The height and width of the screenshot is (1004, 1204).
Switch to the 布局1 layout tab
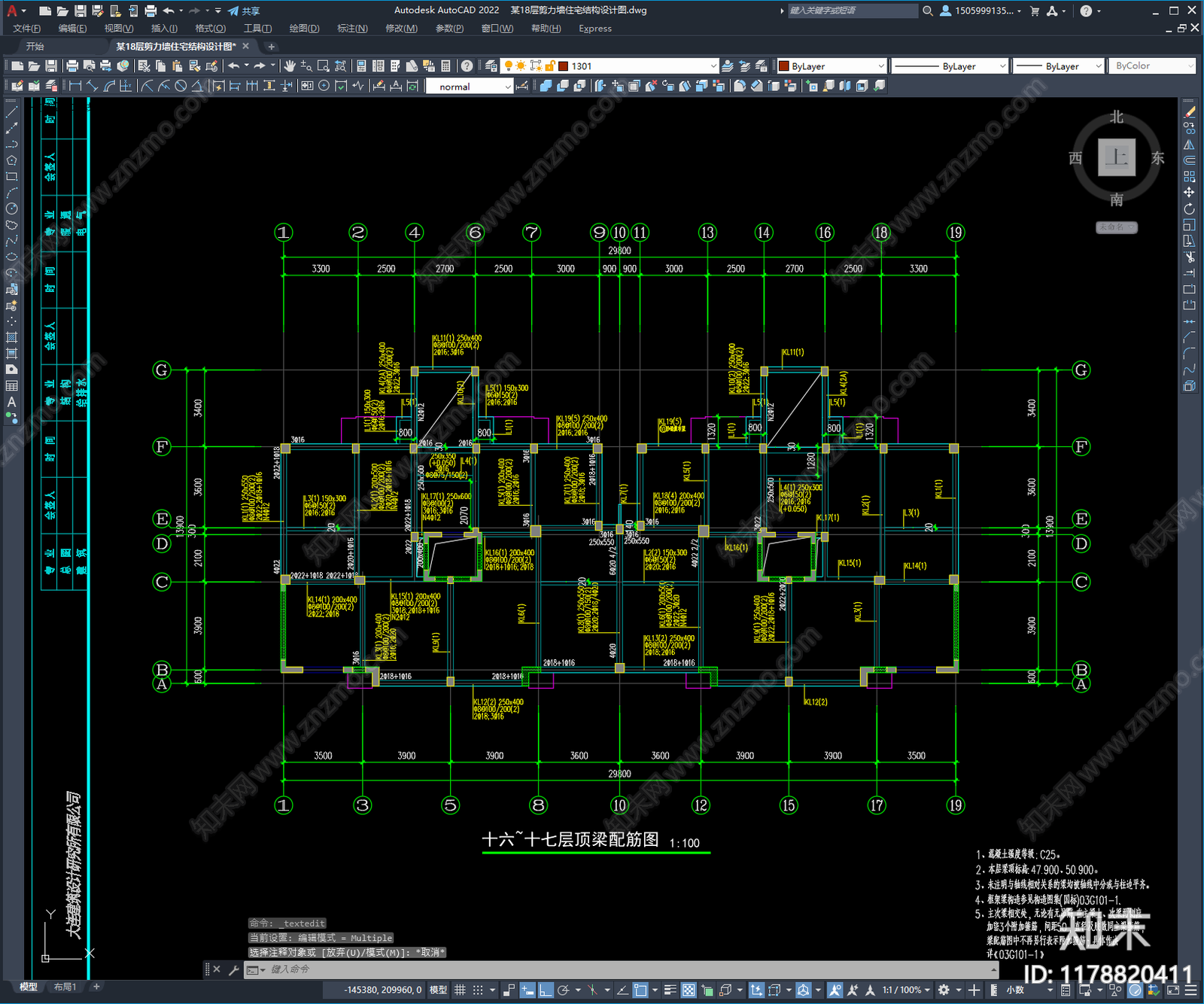[x=65, y=987]
